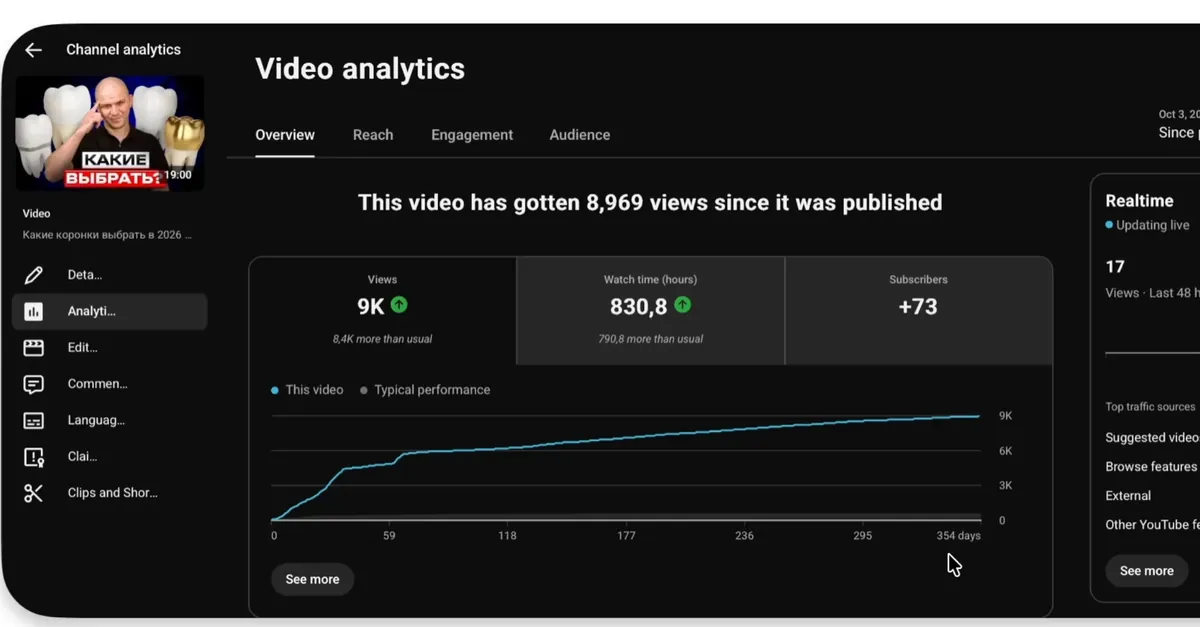Click the 295 days axis label

(x=862, y=536)
